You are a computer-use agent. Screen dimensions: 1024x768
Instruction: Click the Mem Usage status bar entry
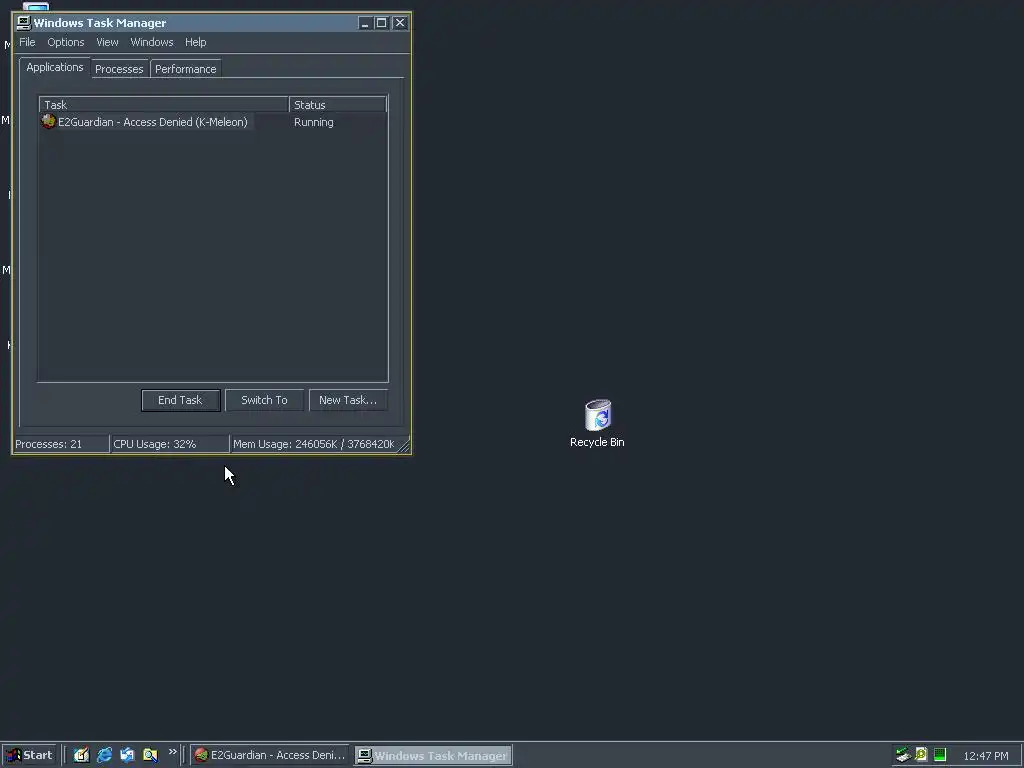(313, 444)
